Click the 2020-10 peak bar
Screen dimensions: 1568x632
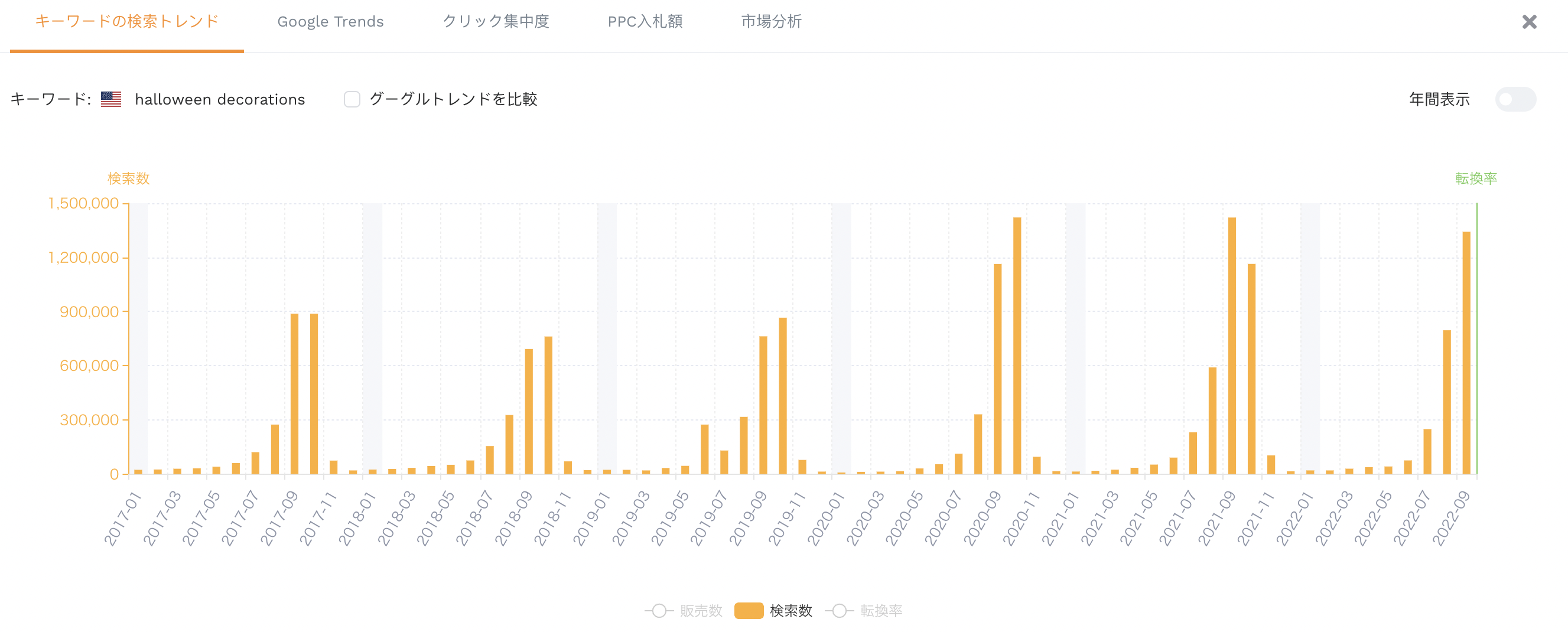click(1017, 346)
